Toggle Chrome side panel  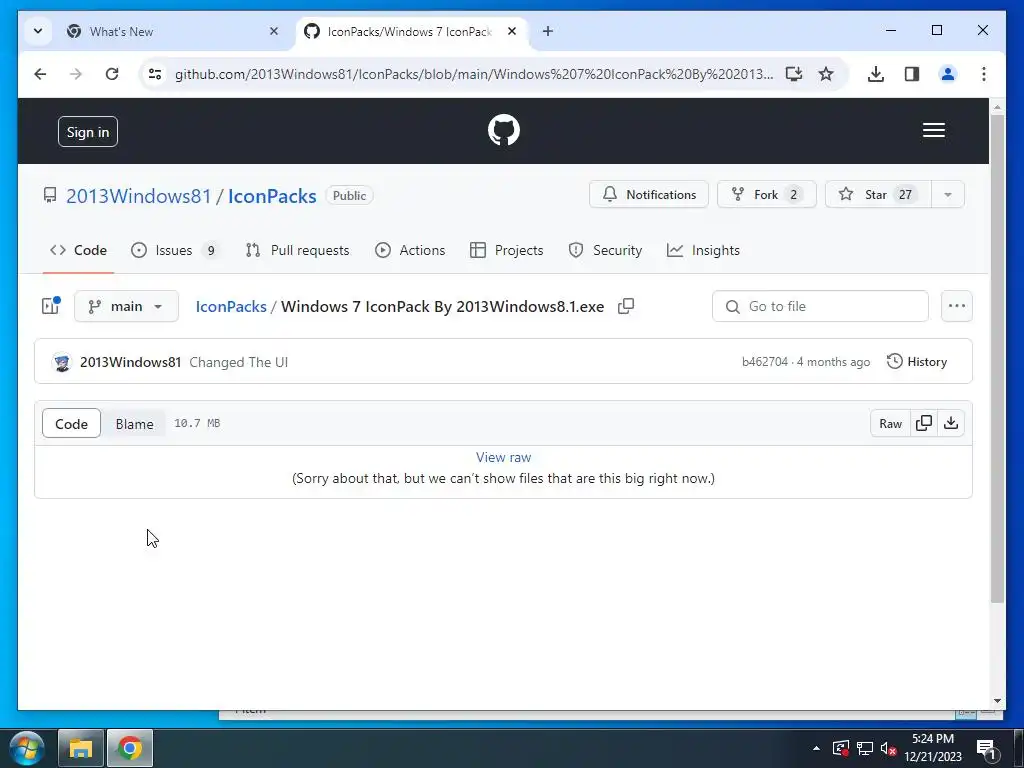[x=912, y=74]
